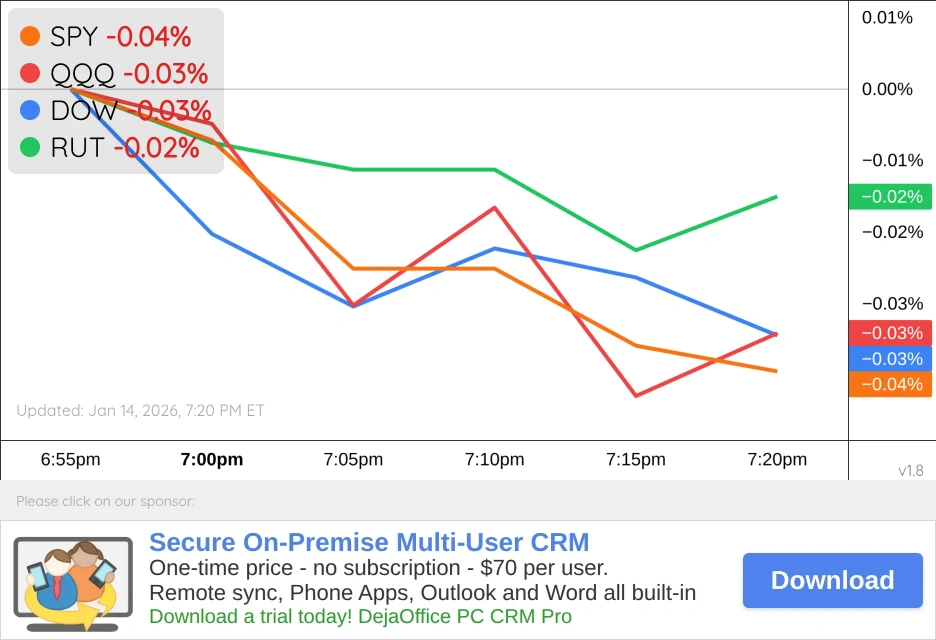Screen dimensions: 936x640
Task: Toggle the SPY series label
Action: 74,37
